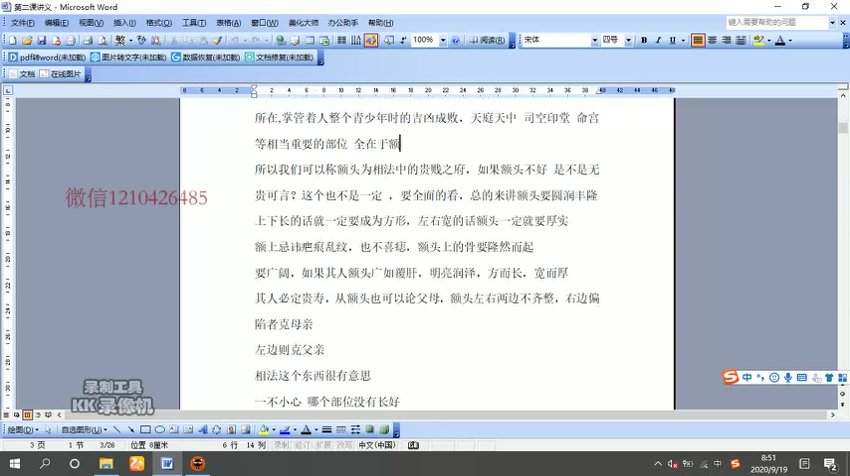850x476 pixels.
Task: Open Formatting toolbar font color dropdown
Action: click(790, 40)
